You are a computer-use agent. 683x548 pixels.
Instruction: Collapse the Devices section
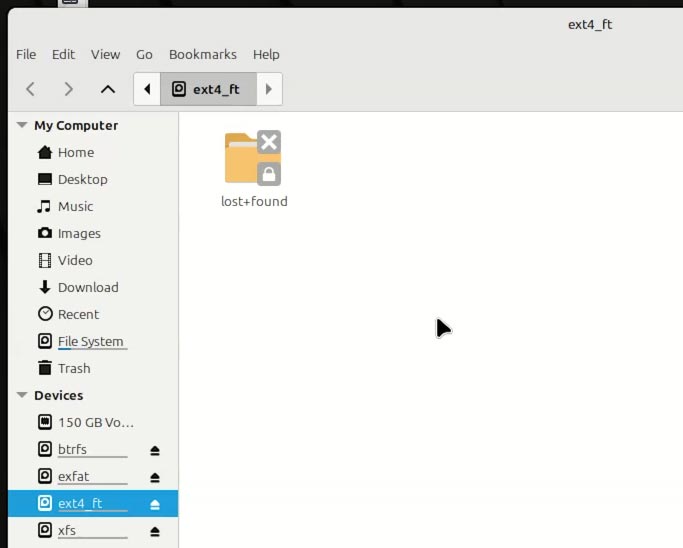point(22,395)
